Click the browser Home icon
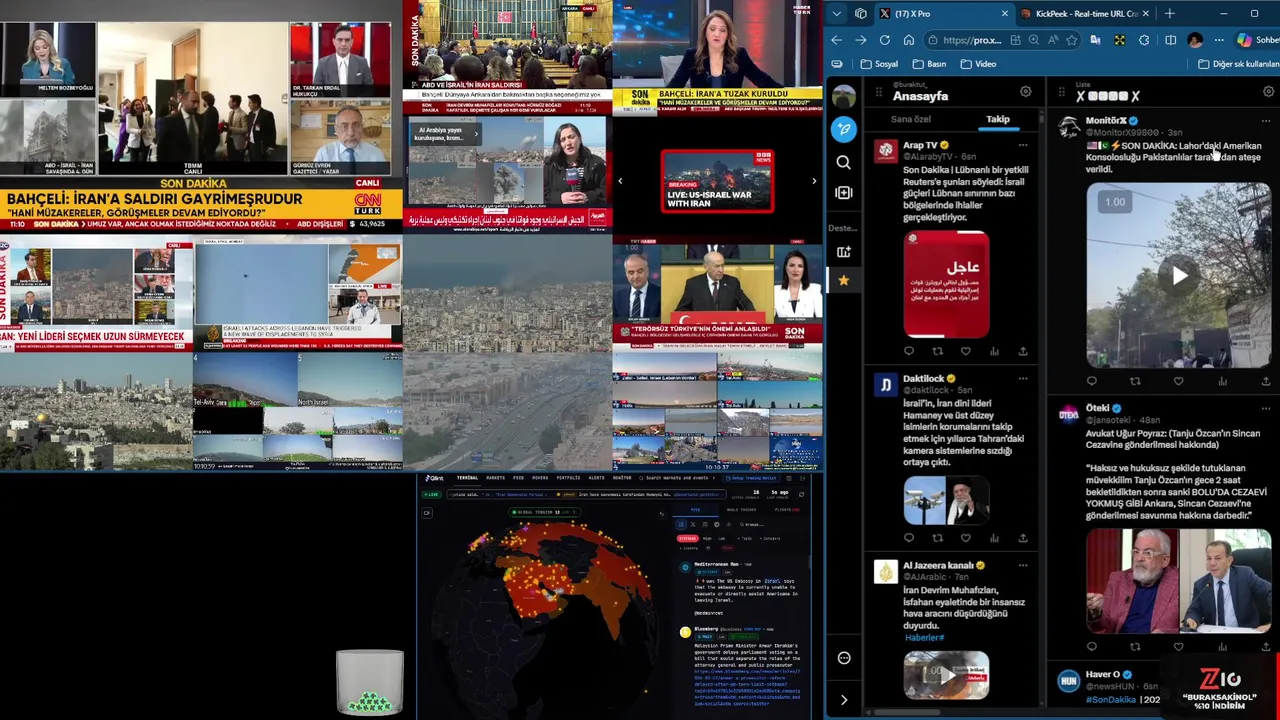Image resolution: width=1280 pixels, height=720 pixels. 909,40
